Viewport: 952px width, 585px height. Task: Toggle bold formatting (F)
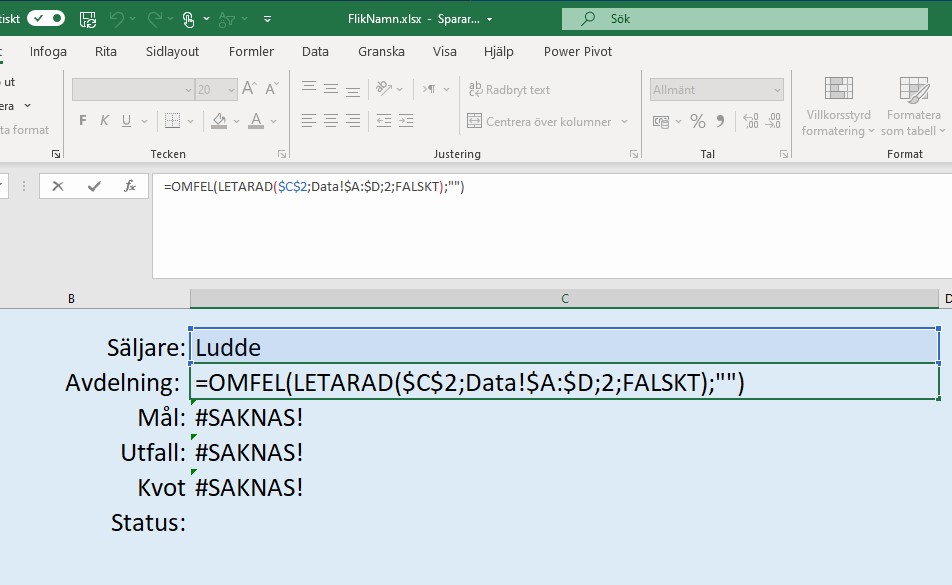point(82,121)
